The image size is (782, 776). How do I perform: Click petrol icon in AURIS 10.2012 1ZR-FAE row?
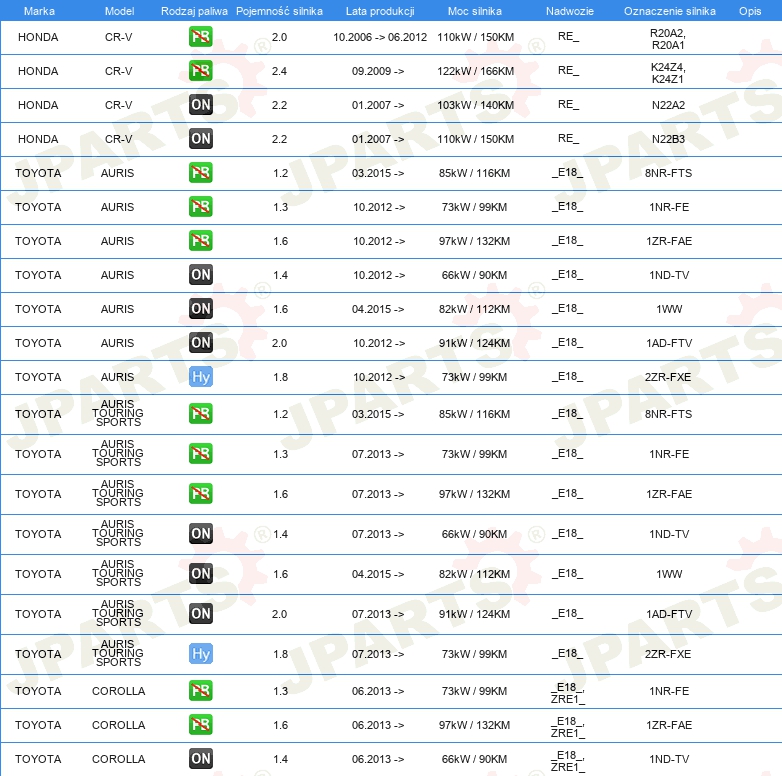click(201, 240)
